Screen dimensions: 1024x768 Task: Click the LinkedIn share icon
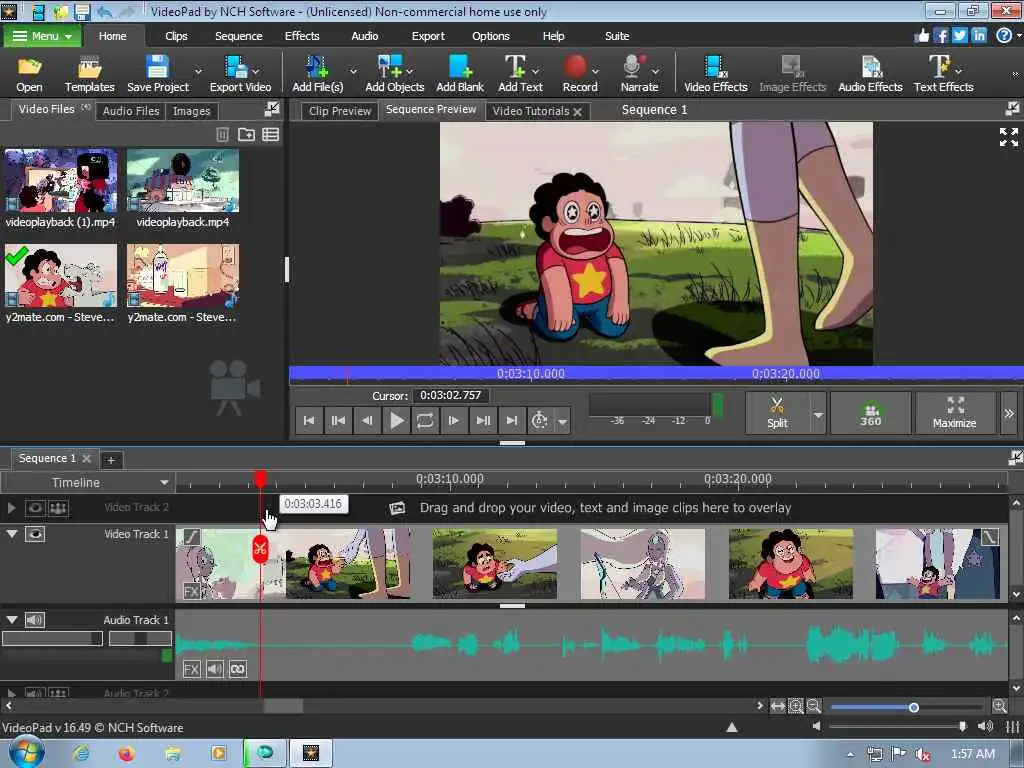click(x=978, y=35)
